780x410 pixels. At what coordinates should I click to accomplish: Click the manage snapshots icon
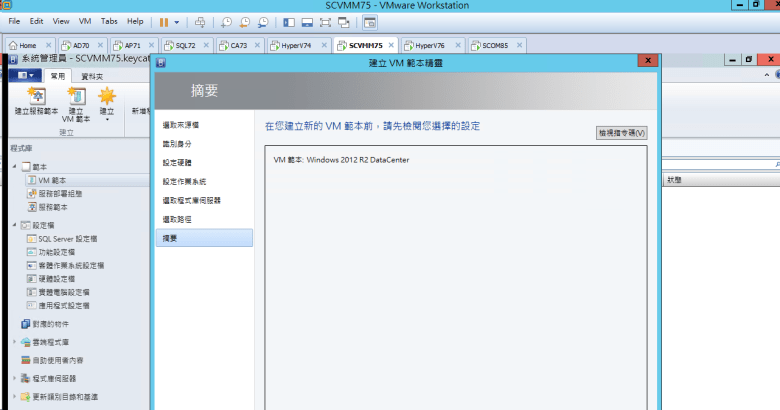(262, 21)
